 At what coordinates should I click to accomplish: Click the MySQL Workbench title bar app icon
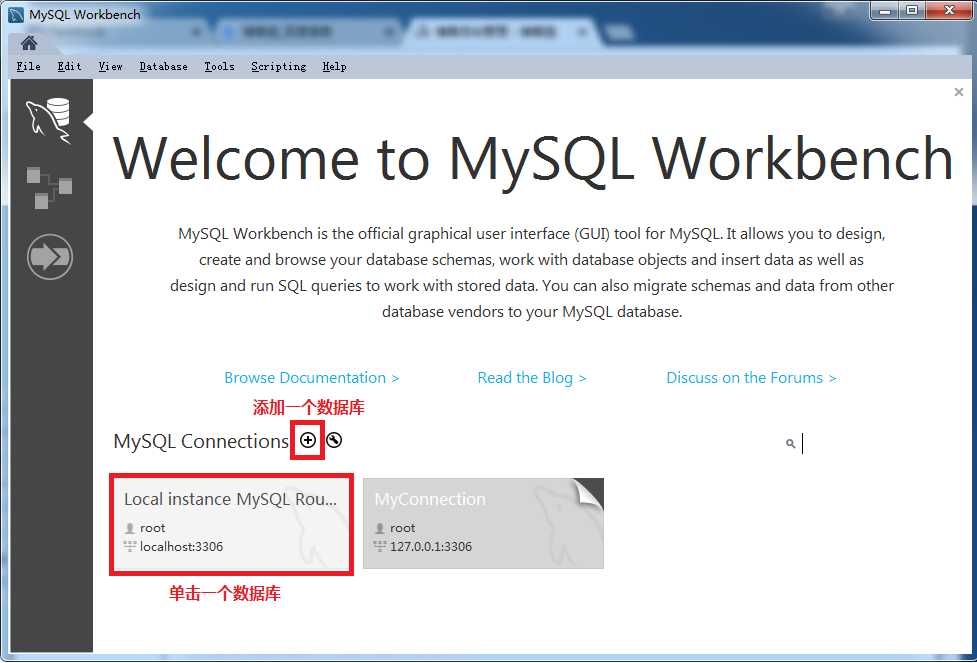(x=16, y=14)
